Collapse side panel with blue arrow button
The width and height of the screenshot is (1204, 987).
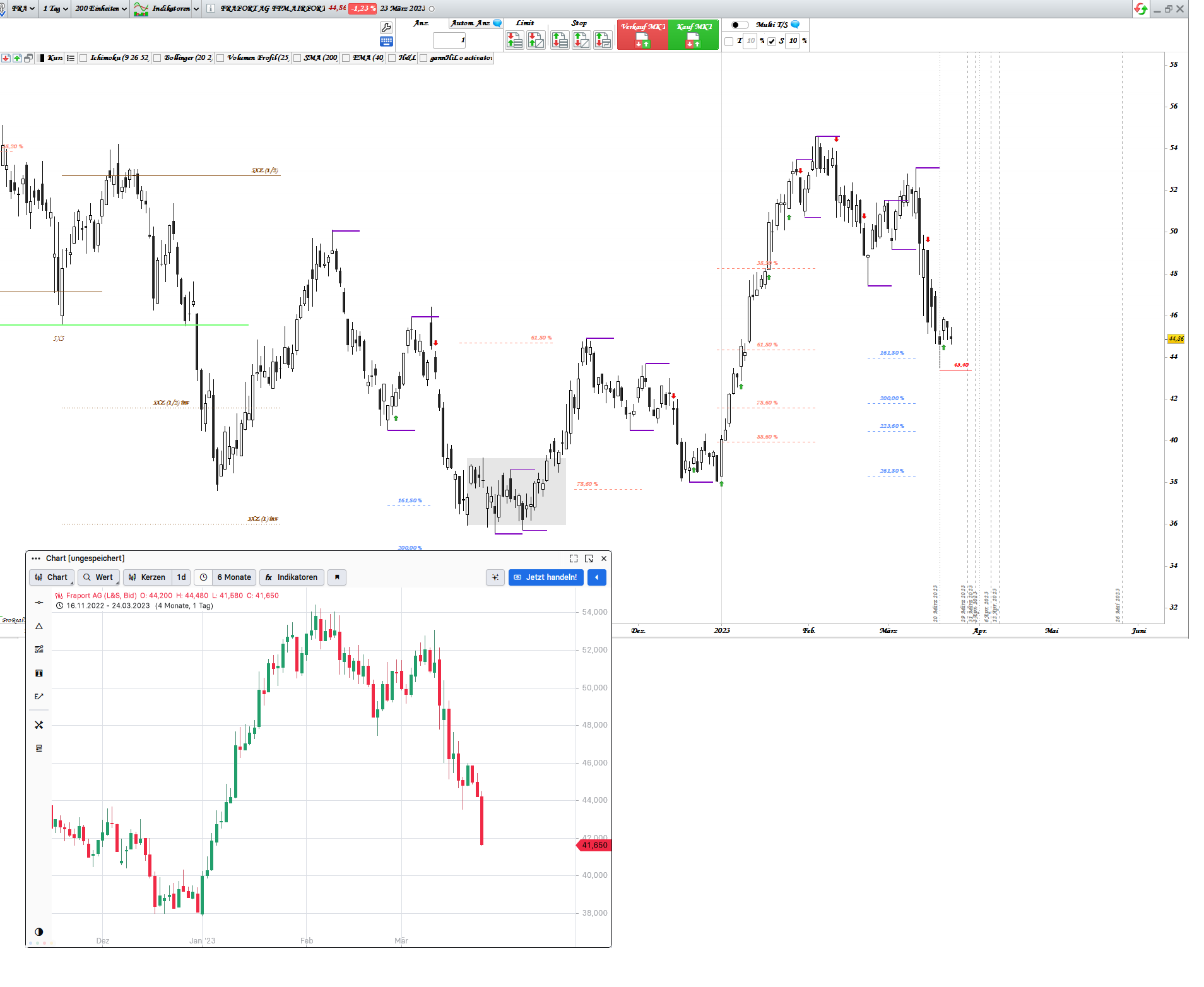tap(597, 577)
